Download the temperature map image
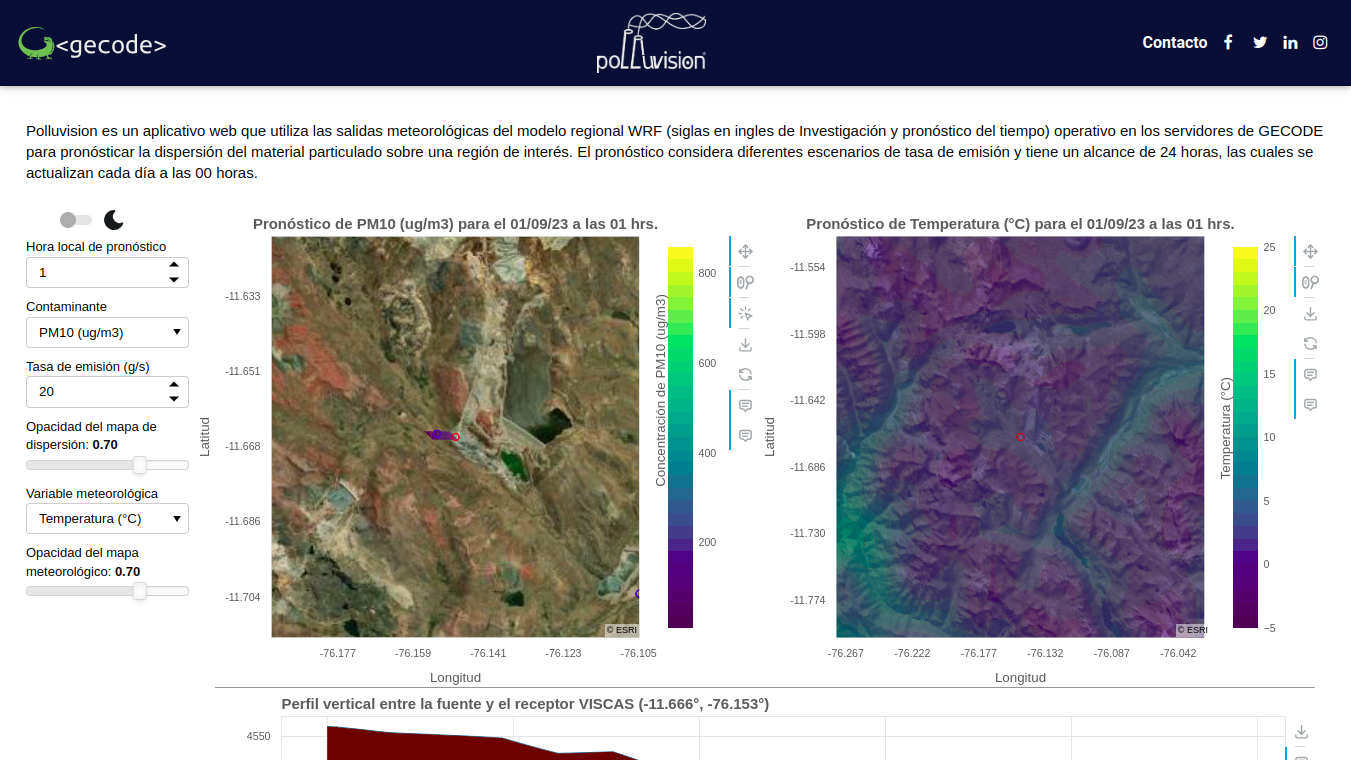 coord(1310,314)
